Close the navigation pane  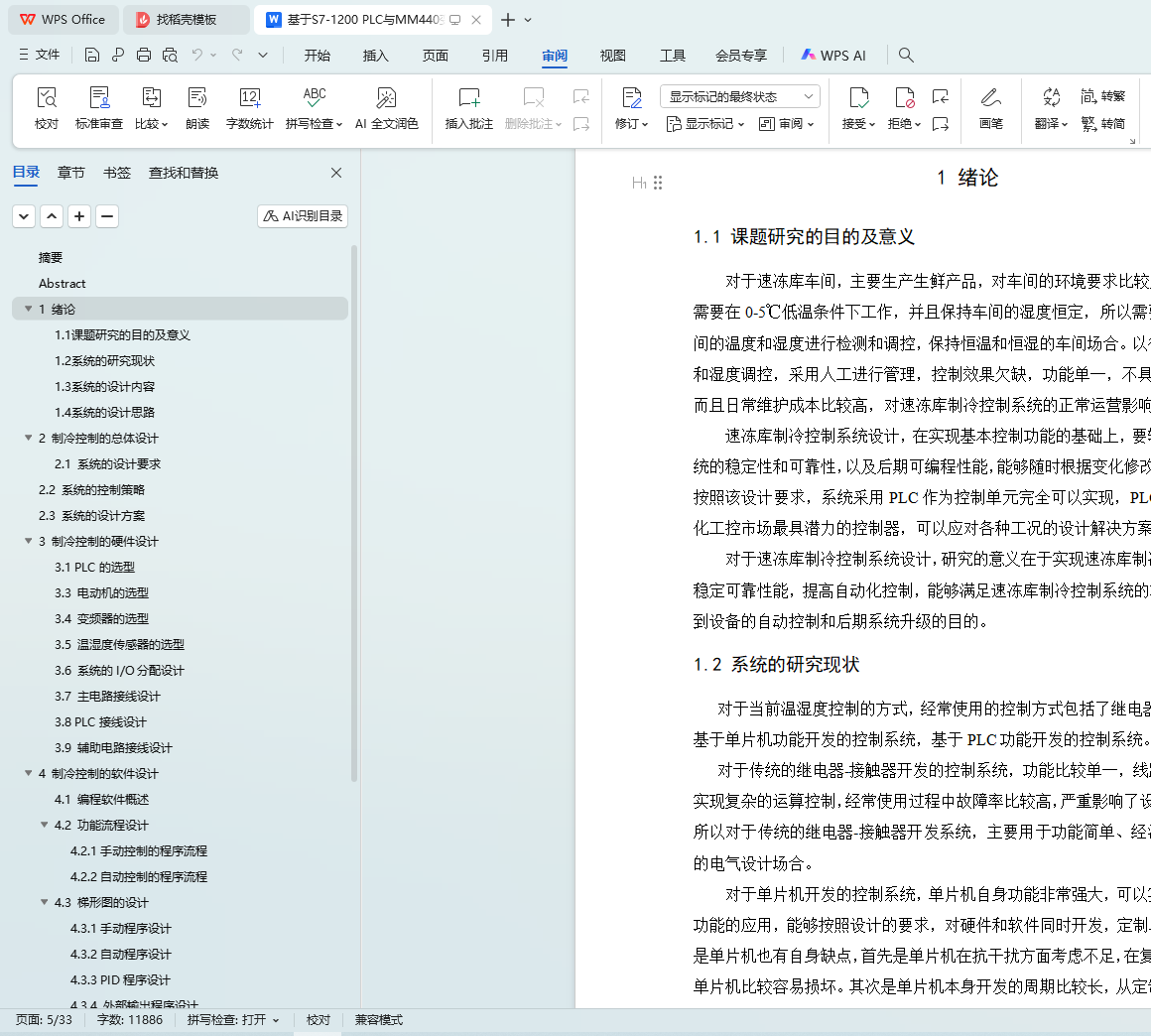coord(336,173)
